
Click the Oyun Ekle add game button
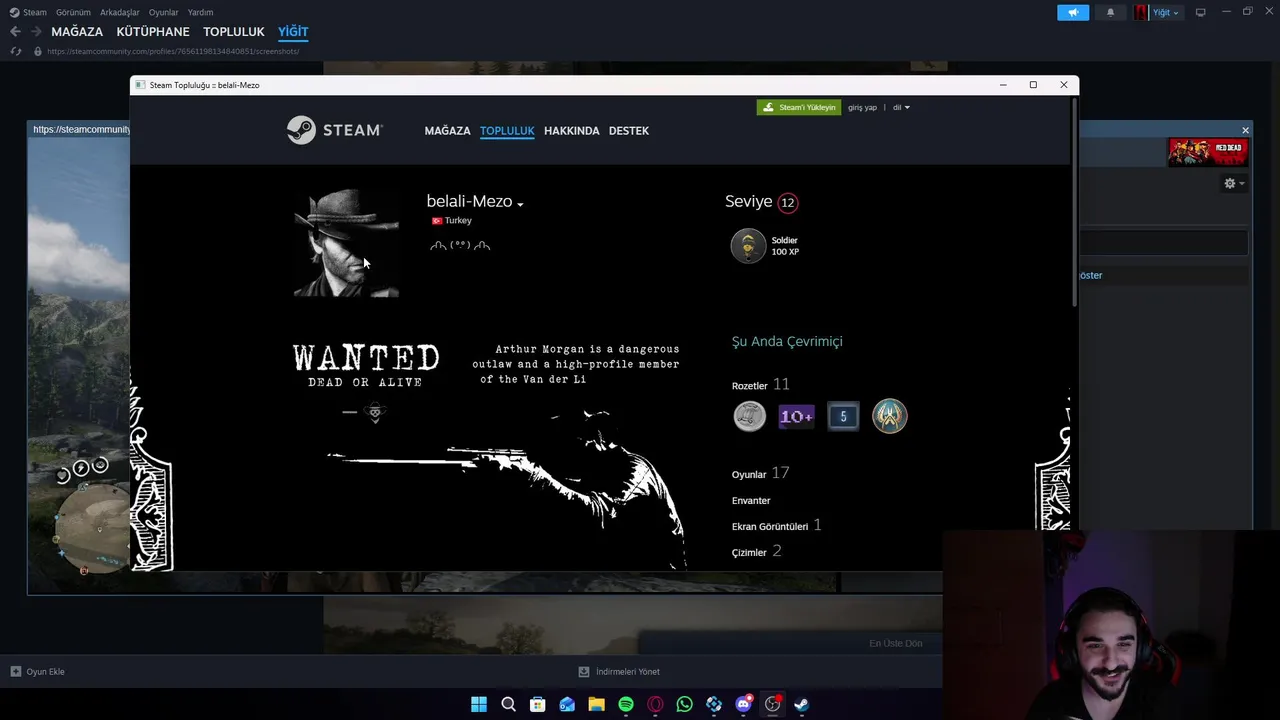tap(37, 672)
